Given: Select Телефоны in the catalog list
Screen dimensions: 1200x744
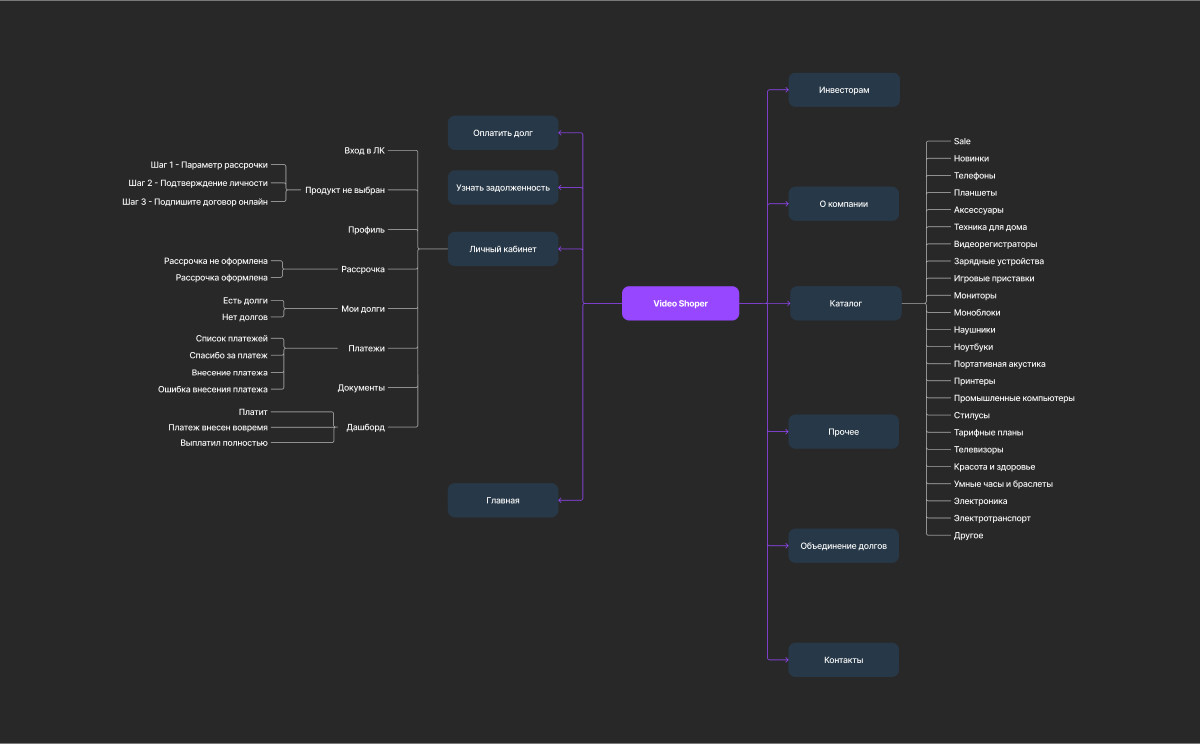Looking at the screenshot, I should tap(975, 176).
